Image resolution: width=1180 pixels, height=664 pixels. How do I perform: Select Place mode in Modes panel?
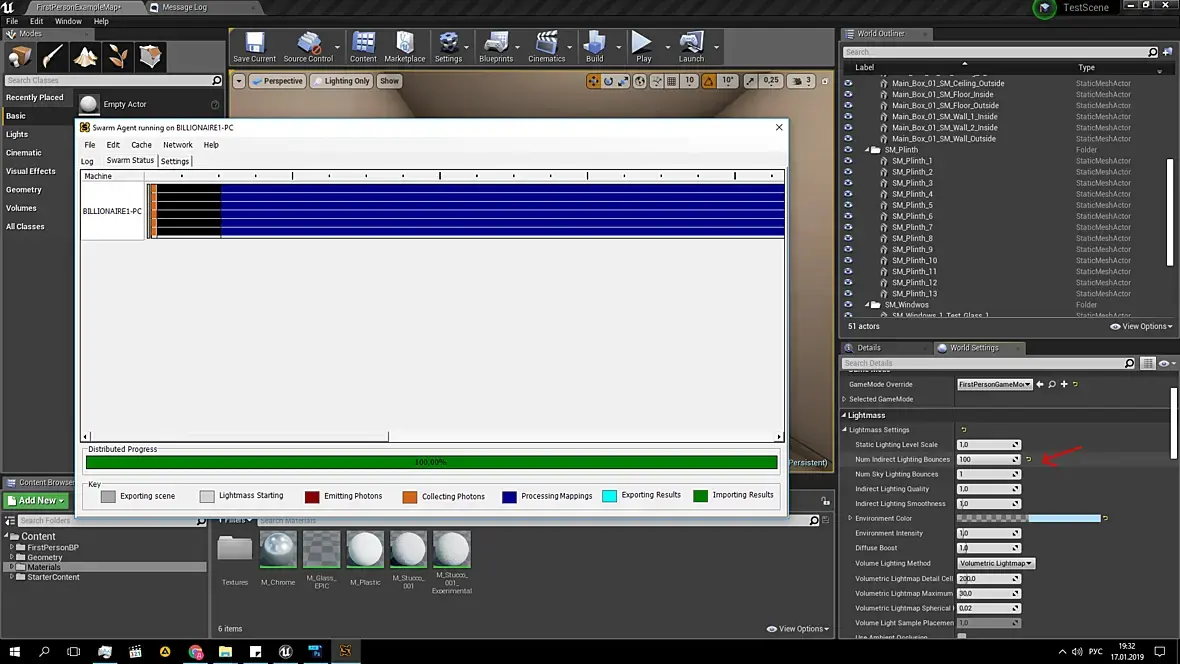click(20, 56)
